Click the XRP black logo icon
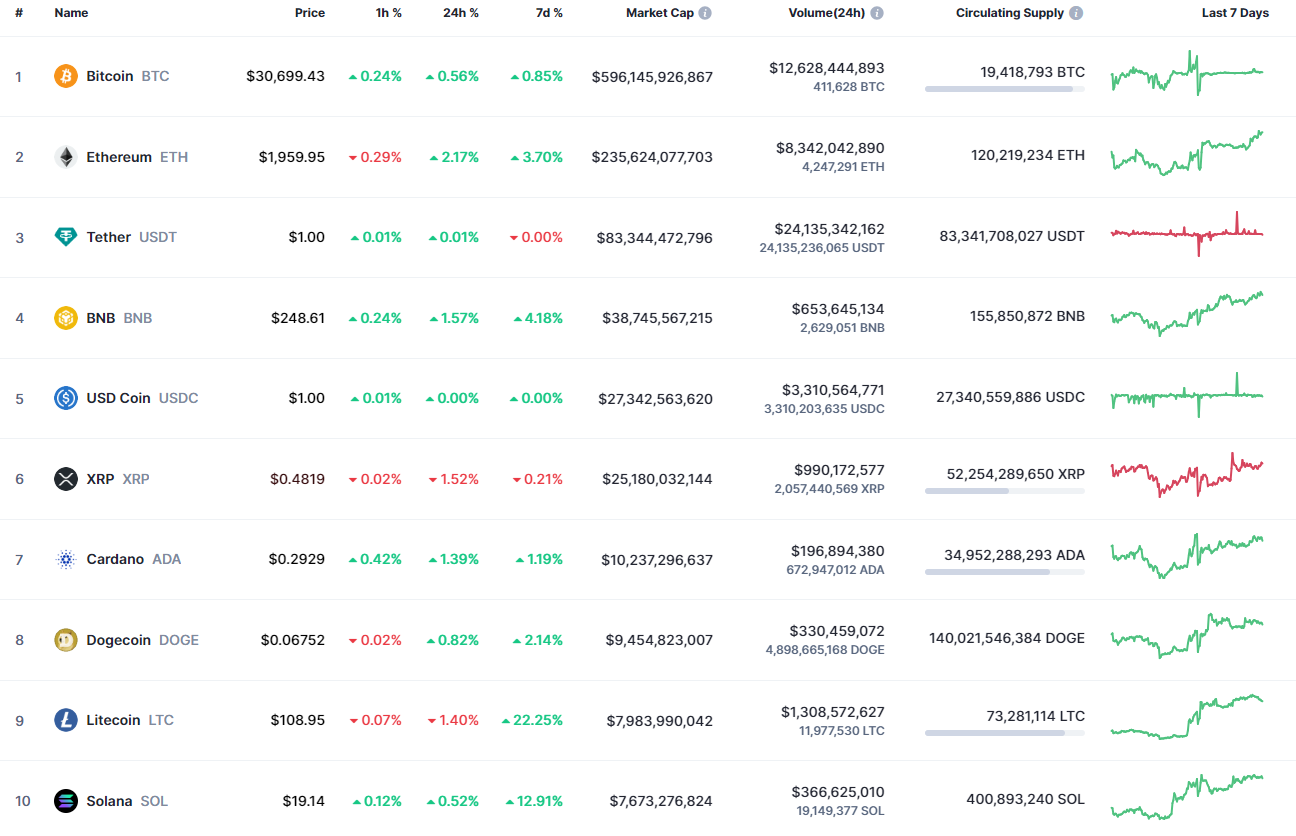Viewport: 1296px width, 836px height. click(66, 479)
